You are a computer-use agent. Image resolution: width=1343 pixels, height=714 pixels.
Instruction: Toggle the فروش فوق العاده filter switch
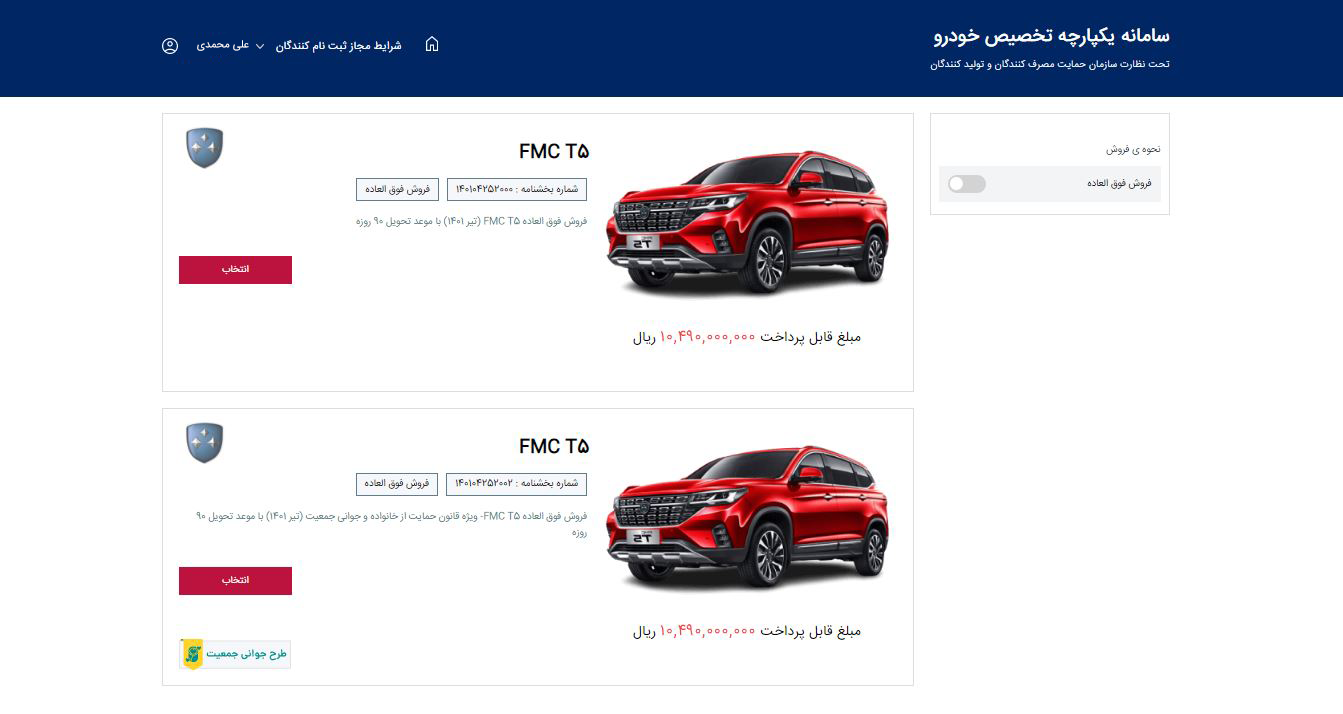(967, 184)
